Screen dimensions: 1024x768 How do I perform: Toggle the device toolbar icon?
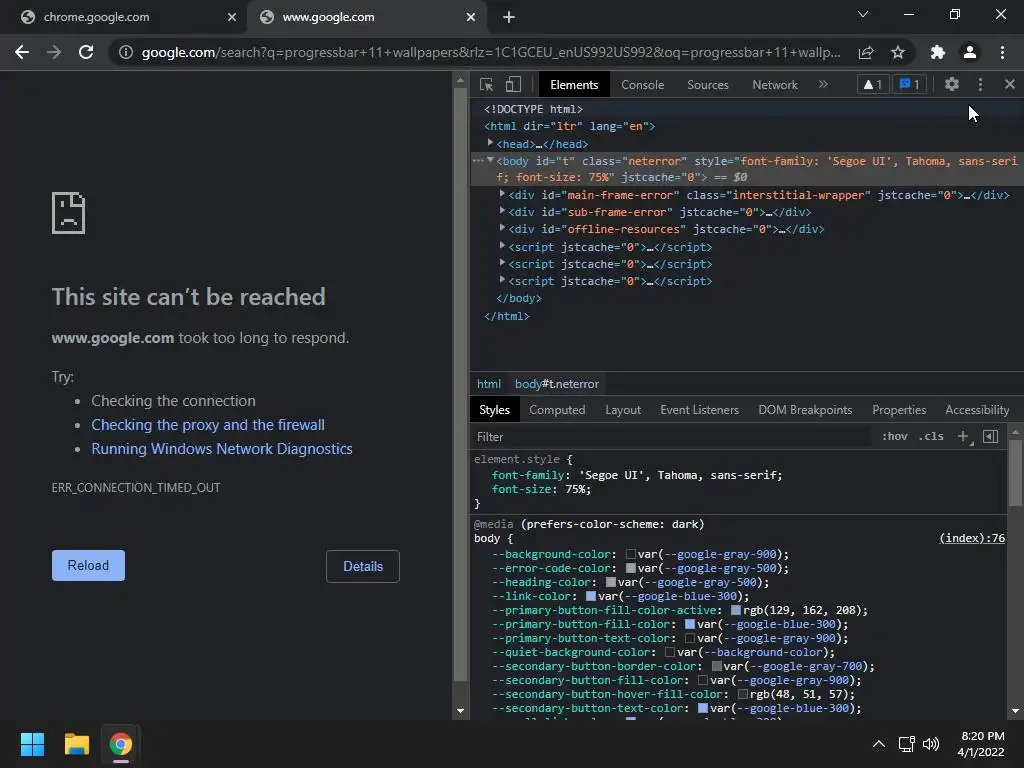coord(513,84)
